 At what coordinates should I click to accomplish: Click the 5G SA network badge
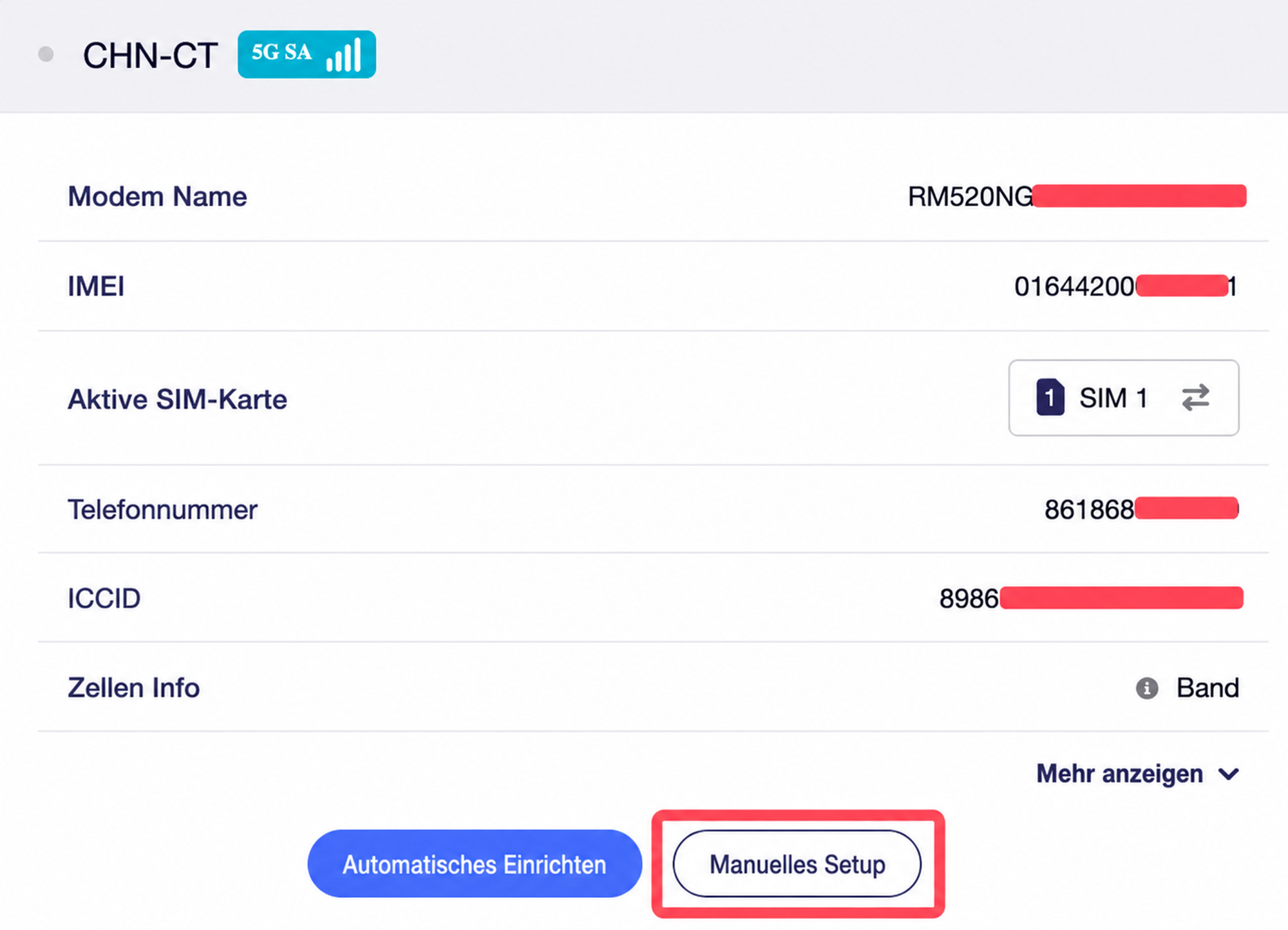pyautogui.click(x=307, y=54)
